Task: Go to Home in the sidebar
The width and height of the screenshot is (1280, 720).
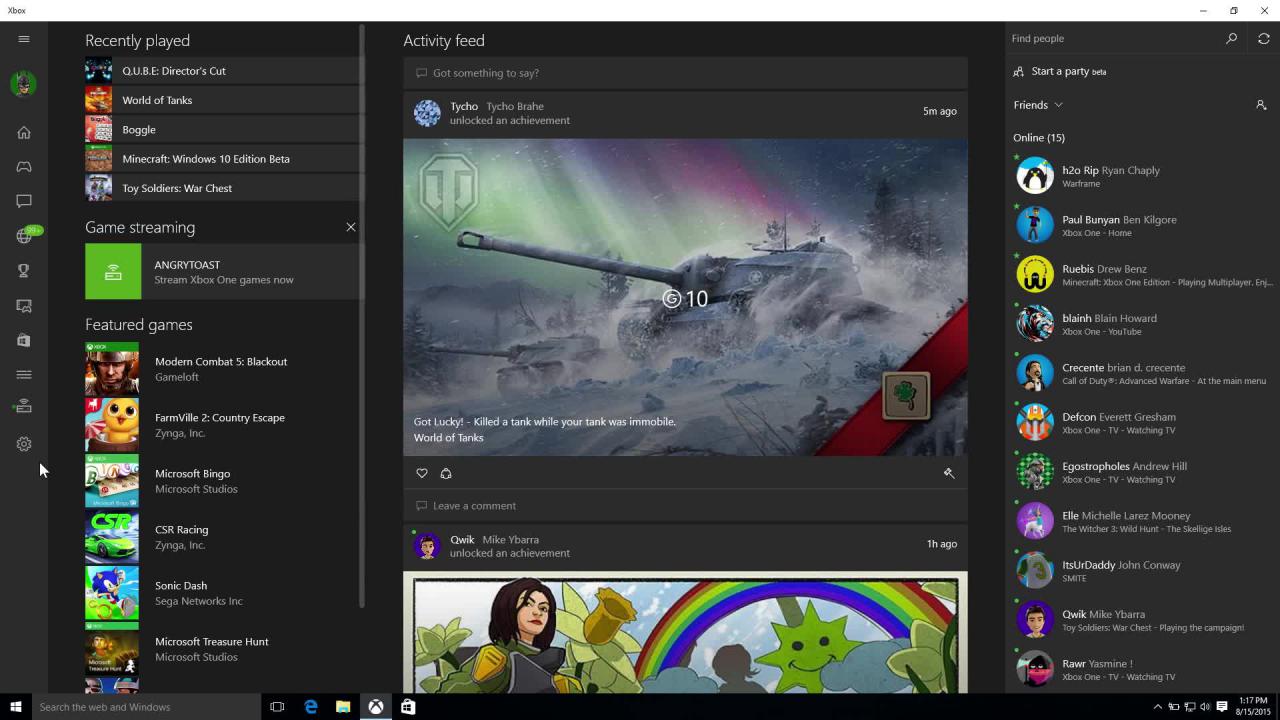Action: tap(24, 132)
